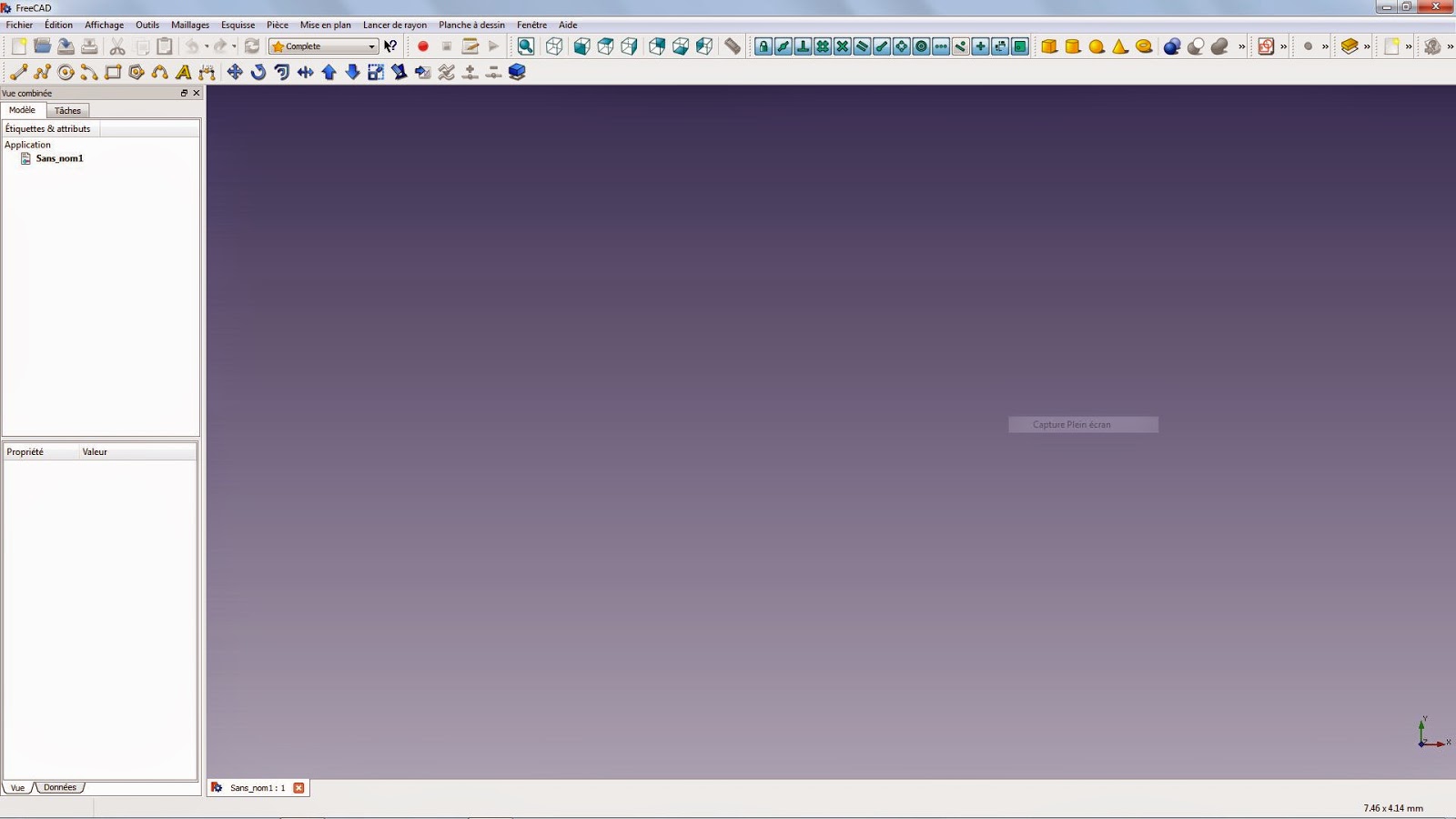Activate the What's This help tool

coord(389,45)
